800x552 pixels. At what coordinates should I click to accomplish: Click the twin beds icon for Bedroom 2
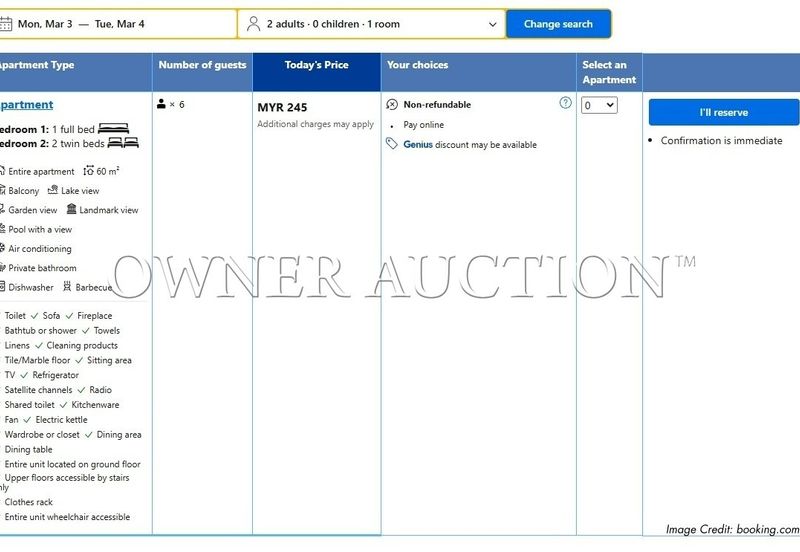(x=122, y=143)
